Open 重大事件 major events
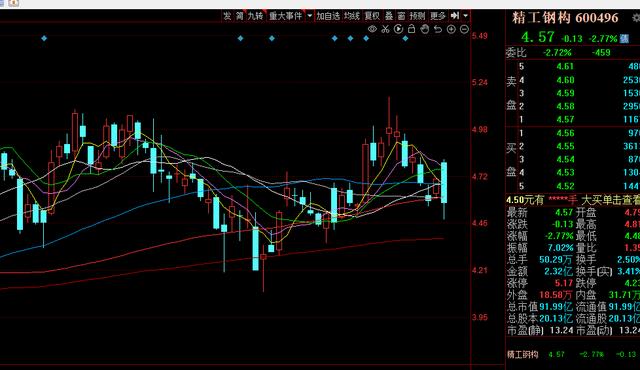Screen dimensions: 640x370 coord(285,16)
